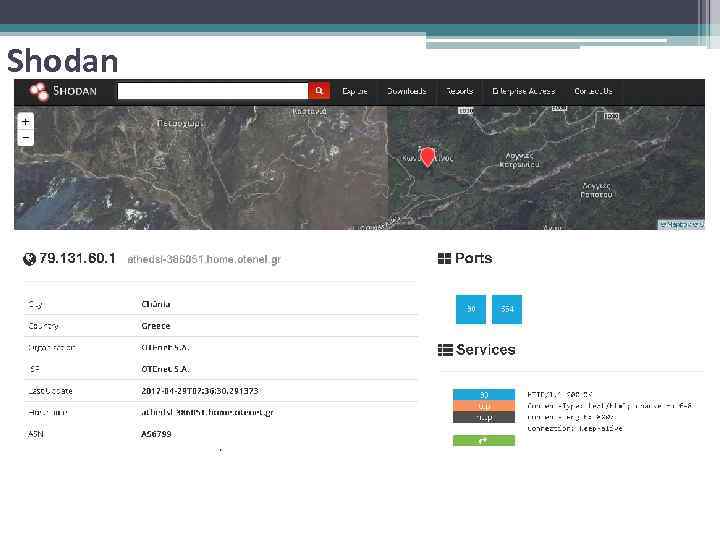
Task: Open the Reports menu item
Action: [460, 91]
